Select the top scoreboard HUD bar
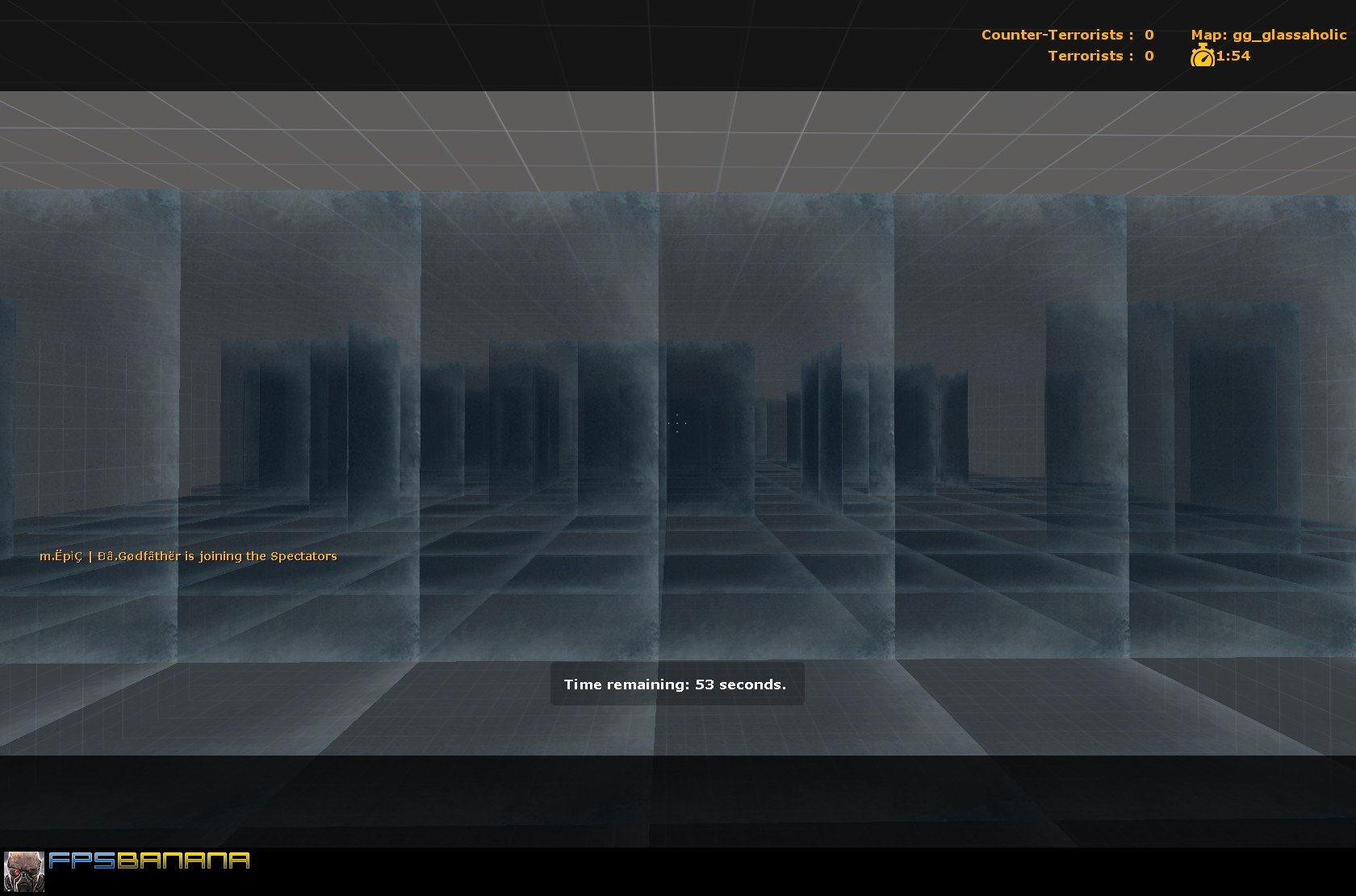Screen dimensions: 1356x896 coord(678,44)
